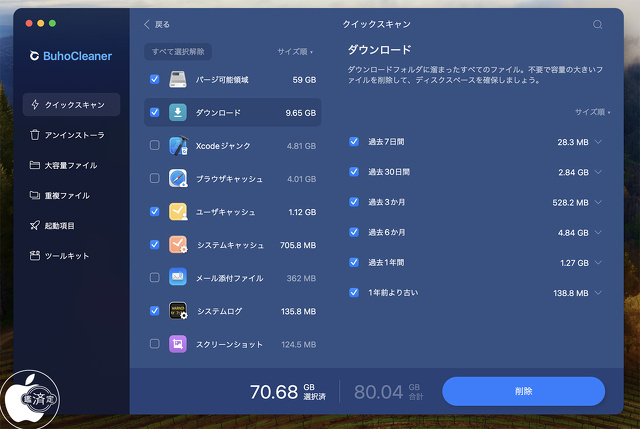Click the Downloads arrow icon

tap(178, 113)
